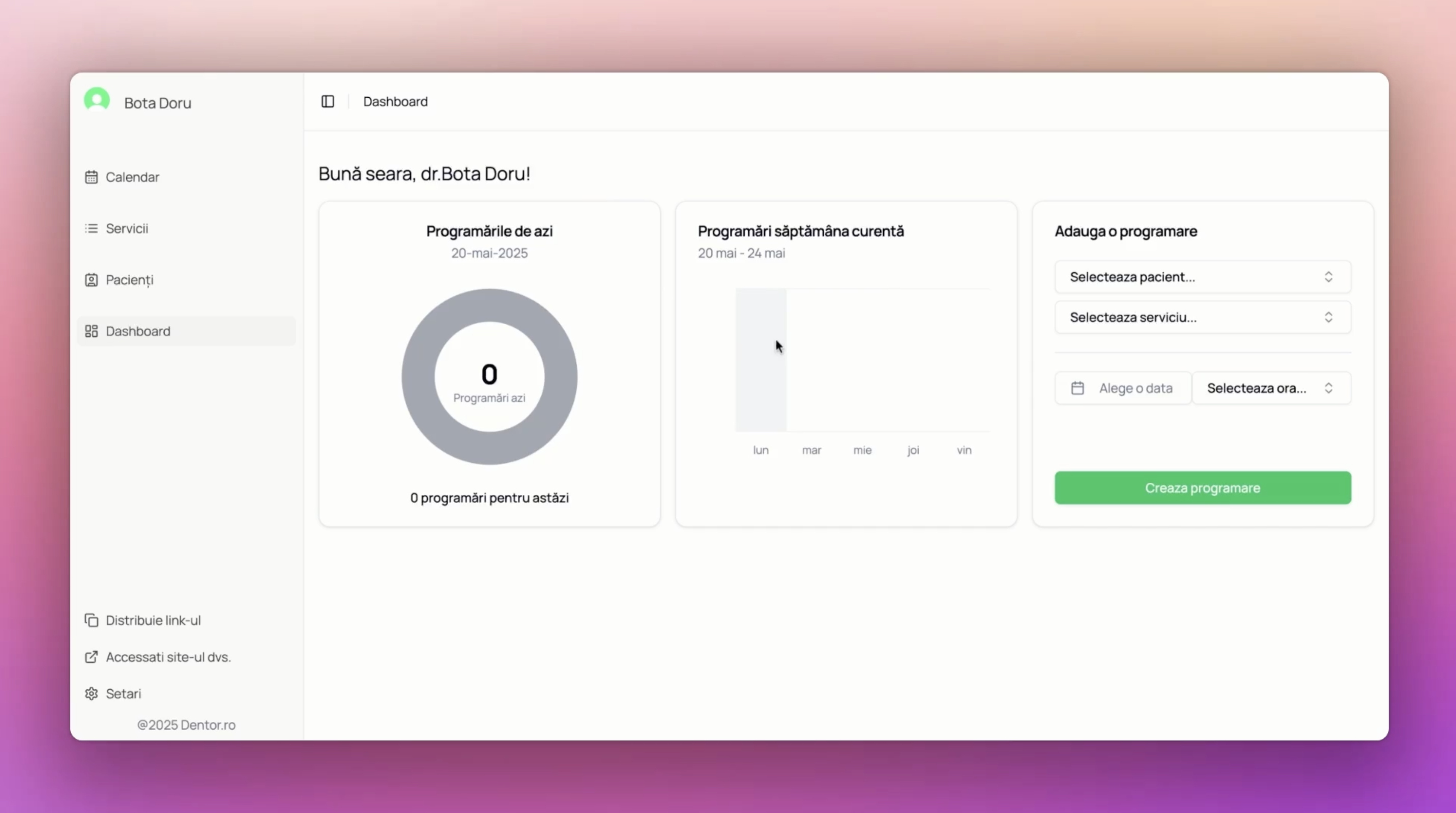Expand the Selecteaza serviciu dropdown

1202,317
